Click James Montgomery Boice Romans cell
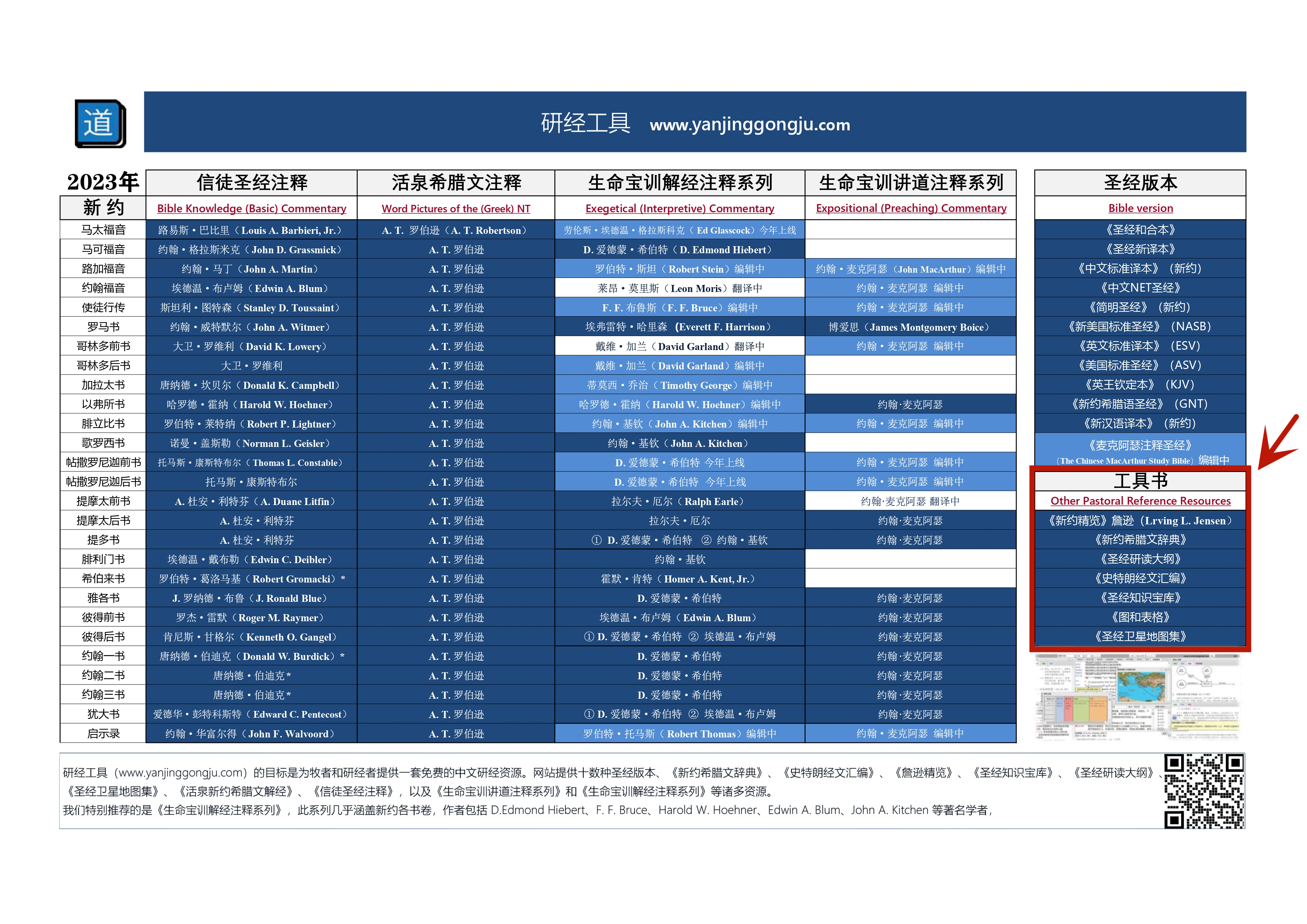The height and width of the screenshot is (924, 1307). (x=910, y=327)
